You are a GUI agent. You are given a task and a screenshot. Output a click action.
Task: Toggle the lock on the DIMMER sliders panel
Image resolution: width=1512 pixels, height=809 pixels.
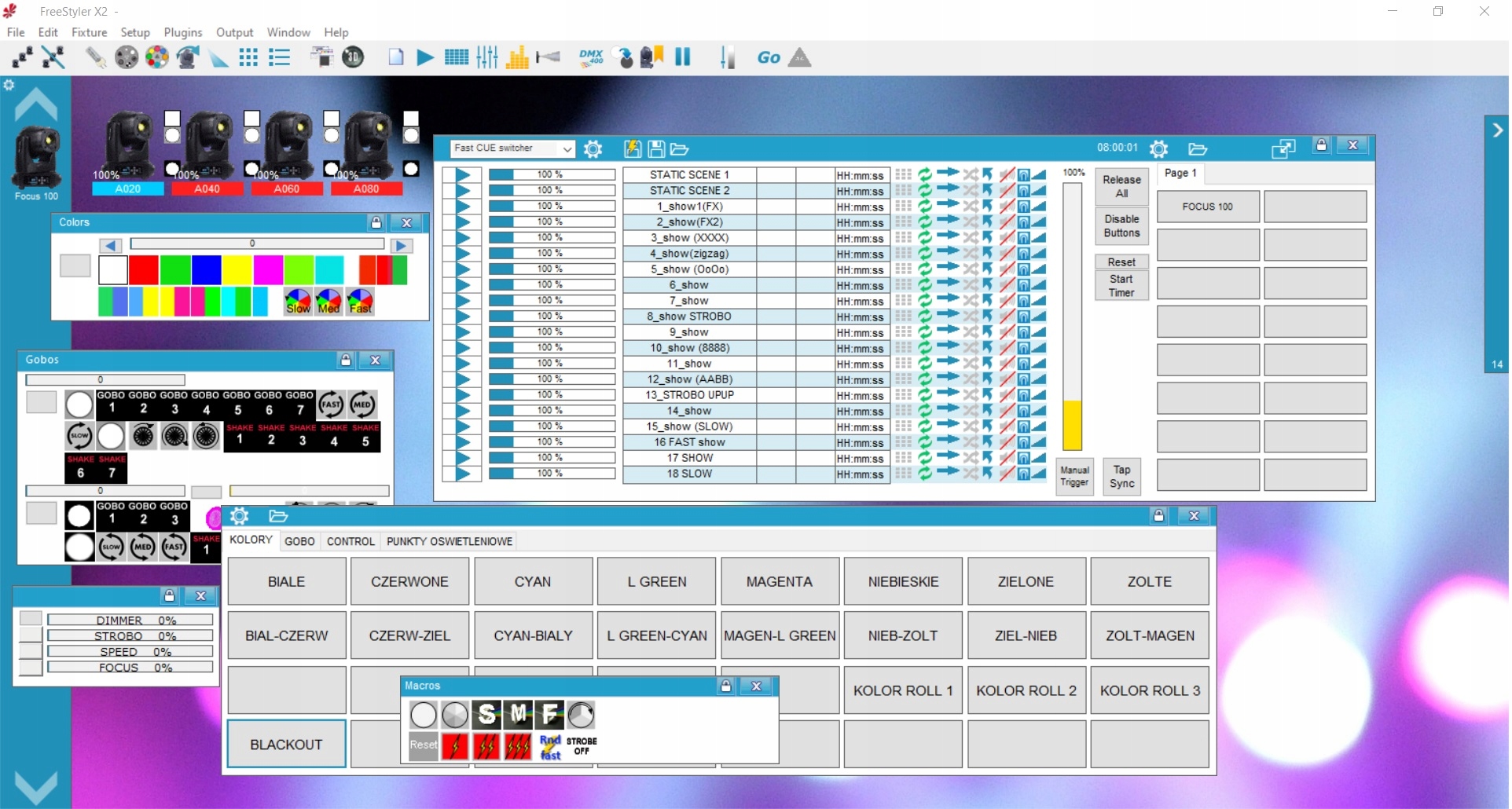(x=169, y=595)
